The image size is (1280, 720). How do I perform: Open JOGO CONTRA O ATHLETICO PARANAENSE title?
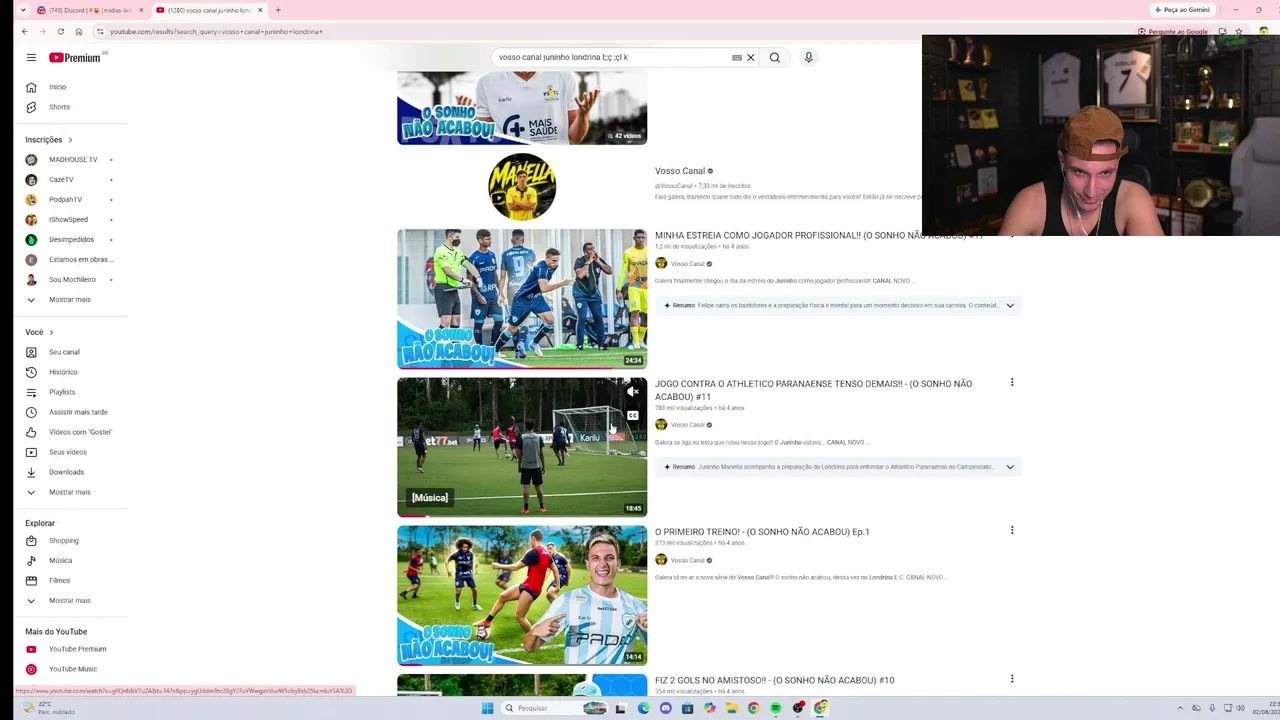pos(813,390)
